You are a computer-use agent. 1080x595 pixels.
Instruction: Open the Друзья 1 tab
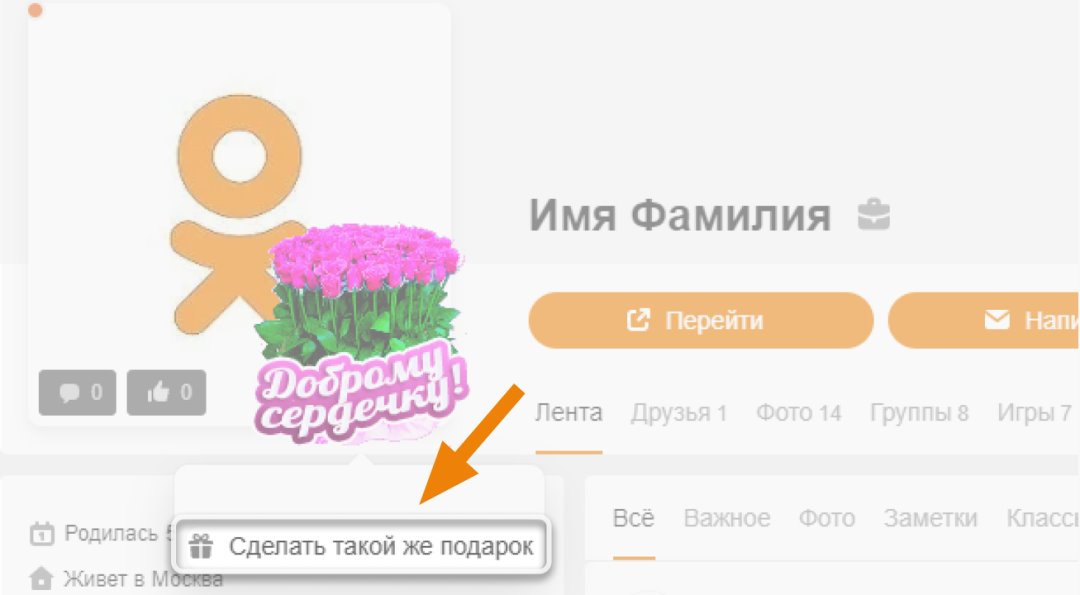pyautogui.click(x=679, y=413)
